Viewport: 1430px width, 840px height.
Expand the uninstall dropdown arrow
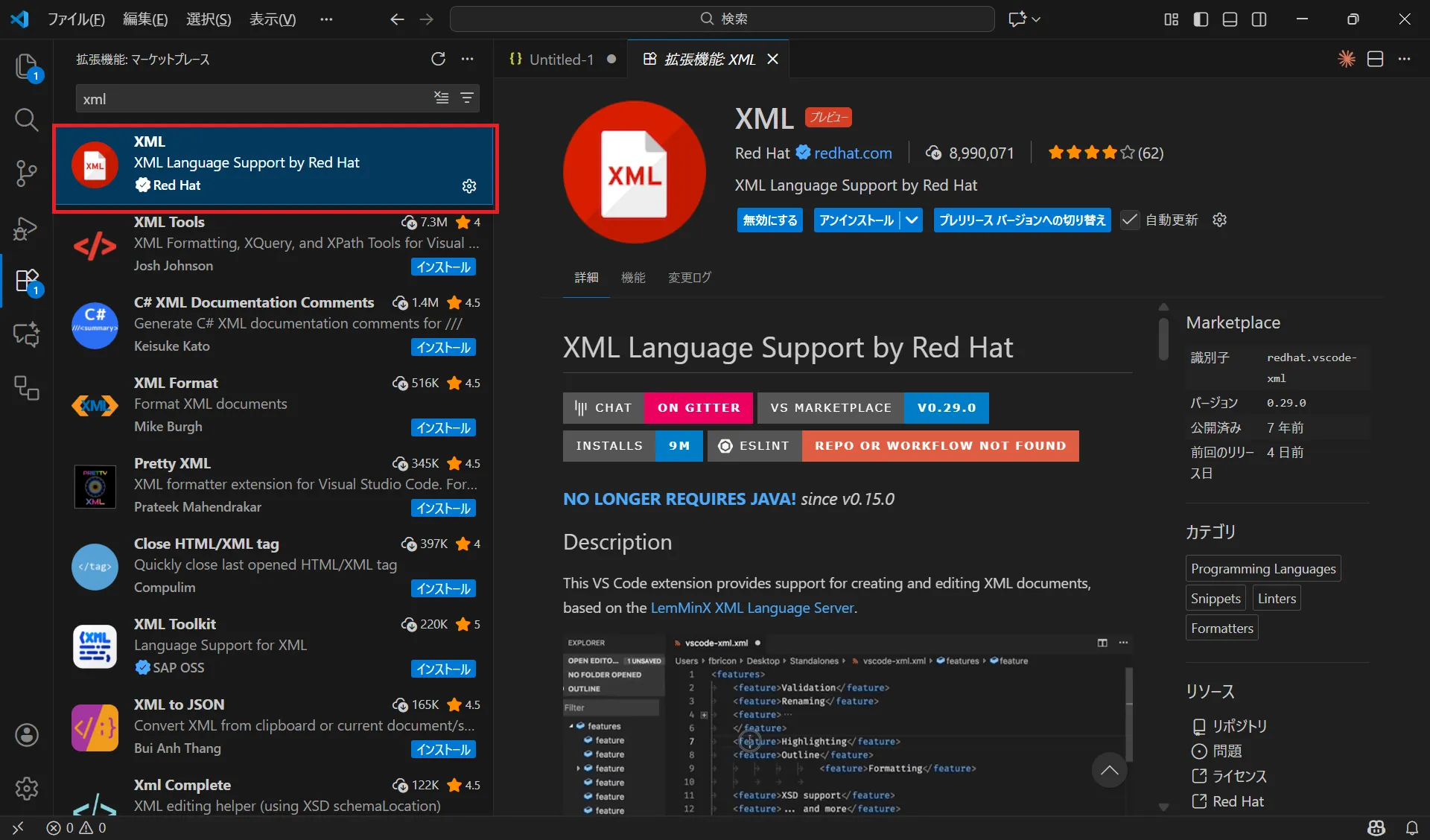(912, 220)
